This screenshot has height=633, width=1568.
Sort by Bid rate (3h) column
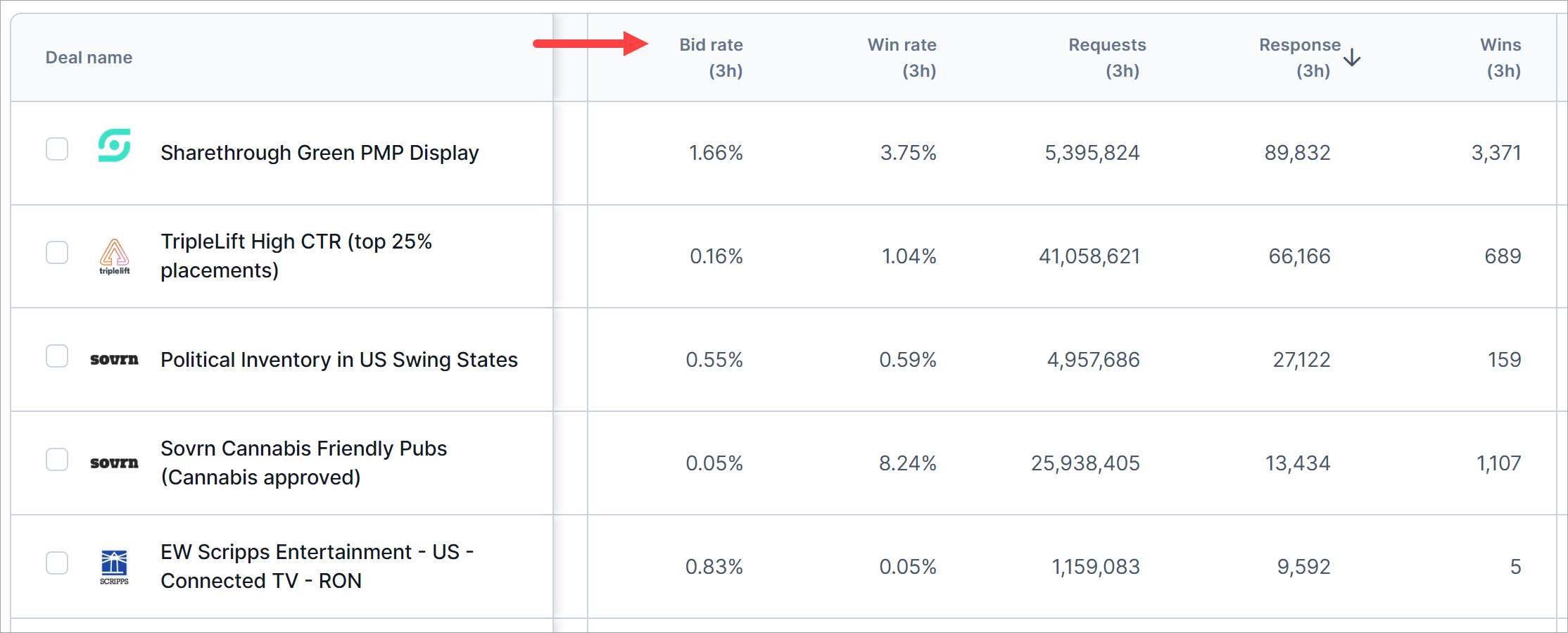click(711, 58)
